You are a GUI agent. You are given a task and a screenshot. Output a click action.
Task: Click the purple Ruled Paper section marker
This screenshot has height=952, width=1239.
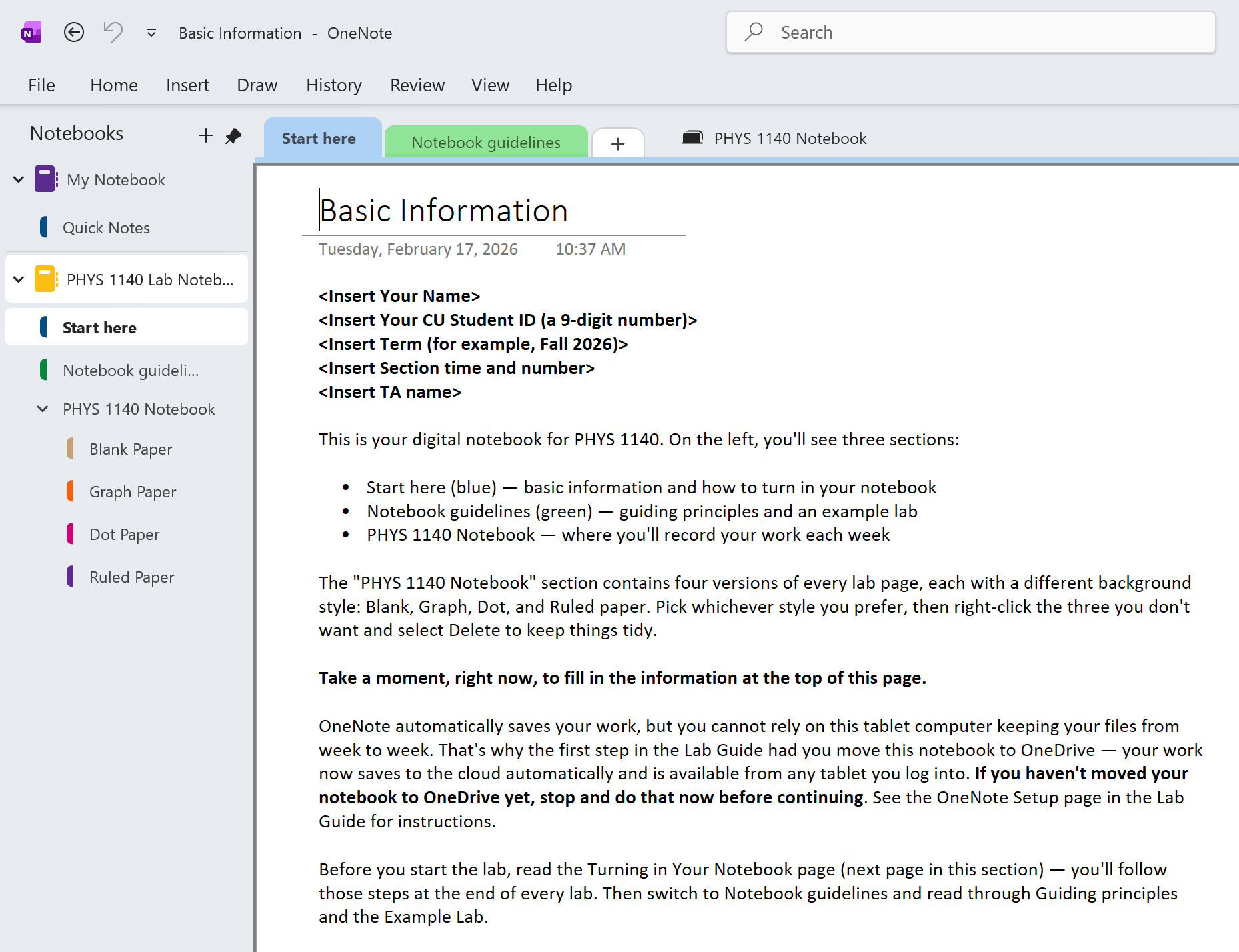(70, 577)
